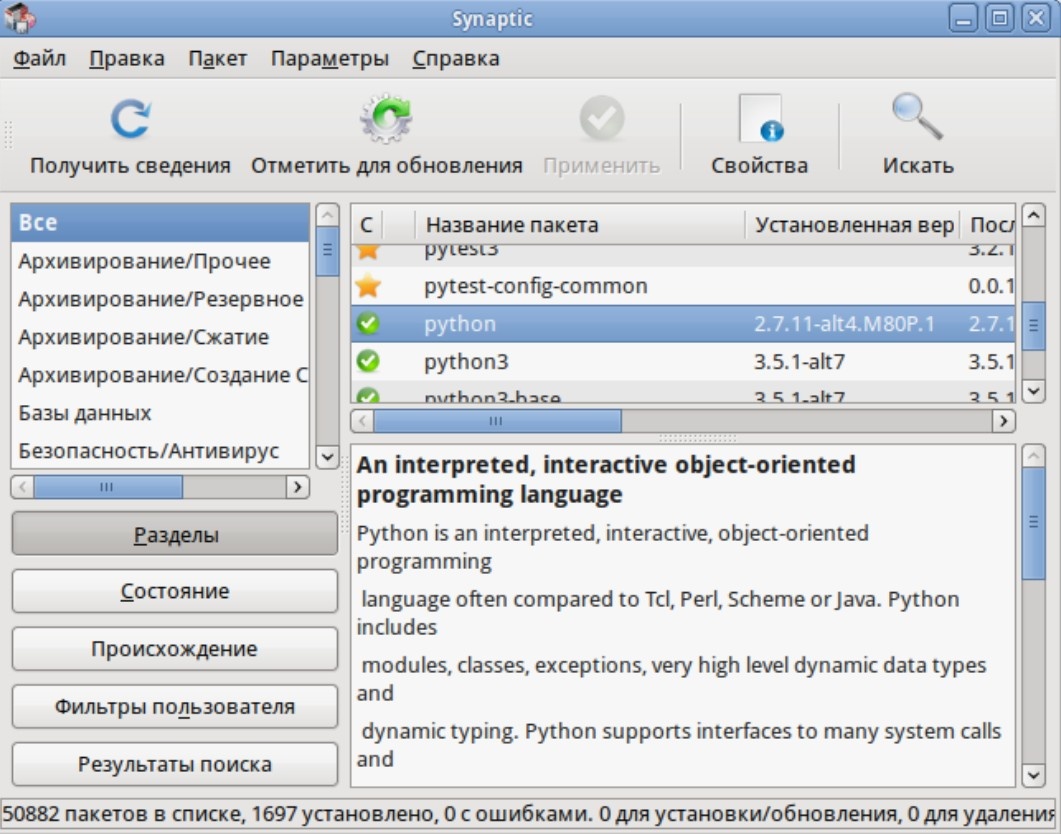Click the splitter handle above description pane
Image resolution: width=1061 pixels, height=834 pixels.
tap(697, 438)
